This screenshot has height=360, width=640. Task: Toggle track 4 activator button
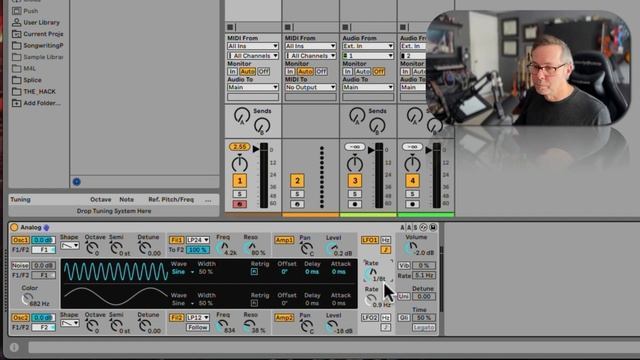point(412,180)
